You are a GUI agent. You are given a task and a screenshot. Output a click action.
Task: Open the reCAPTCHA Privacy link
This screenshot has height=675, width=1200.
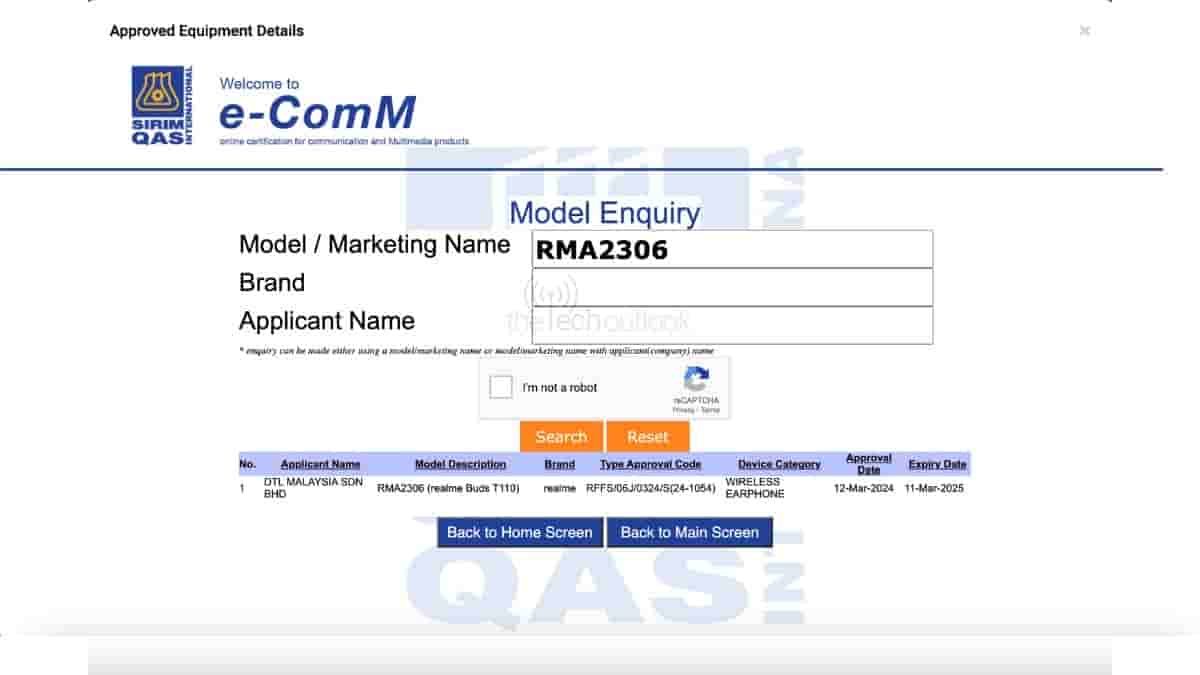683,410
